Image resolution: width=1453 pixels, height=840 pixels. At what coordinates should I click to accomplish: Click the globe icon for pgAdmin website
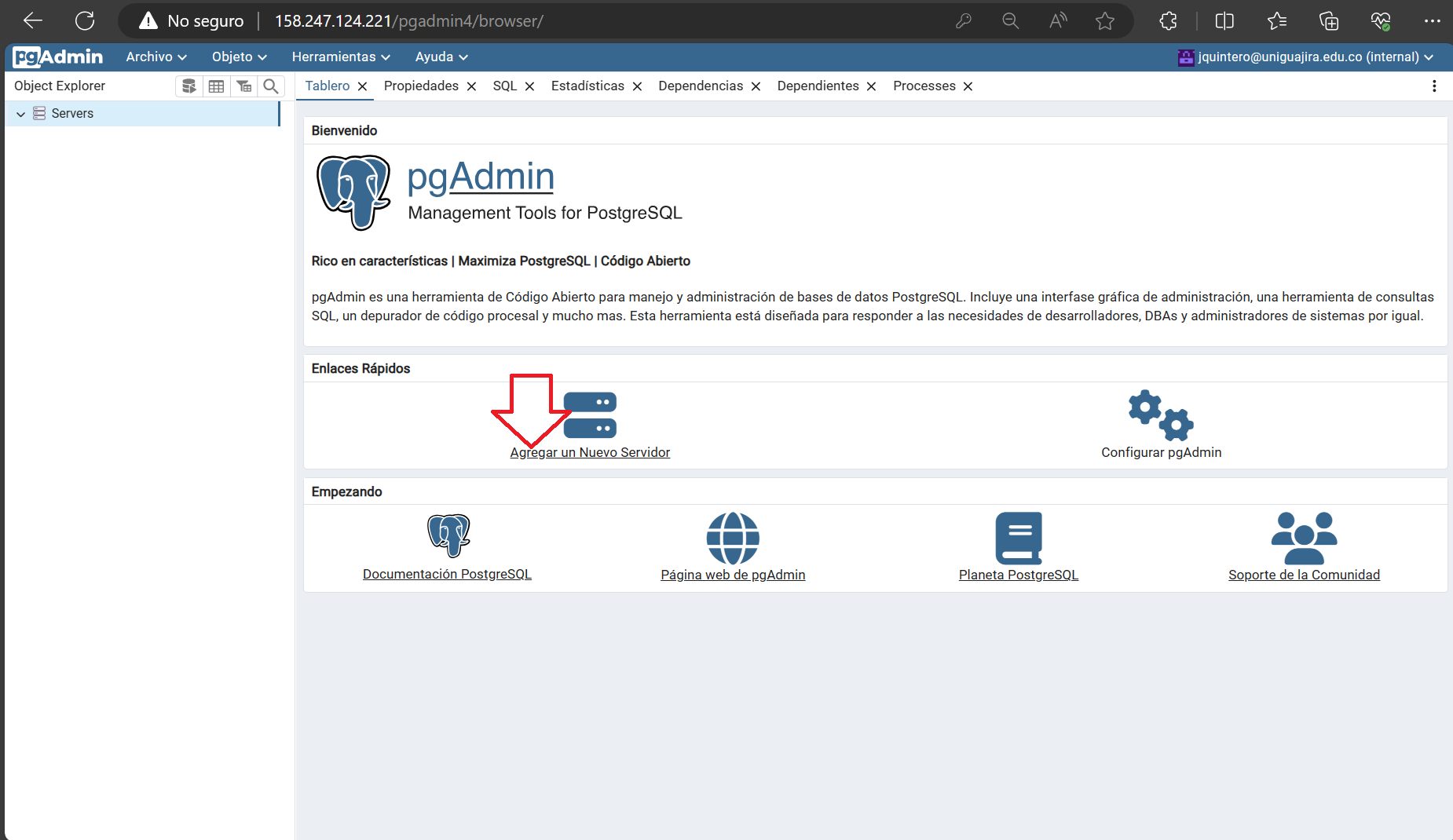tap(733, 538)
